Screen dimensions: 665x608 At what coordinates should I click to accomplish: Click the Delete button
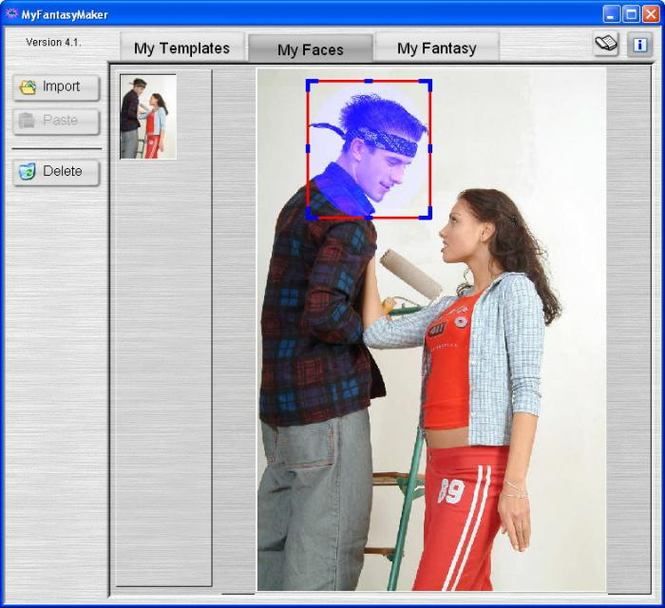click(x=56, y=172)
